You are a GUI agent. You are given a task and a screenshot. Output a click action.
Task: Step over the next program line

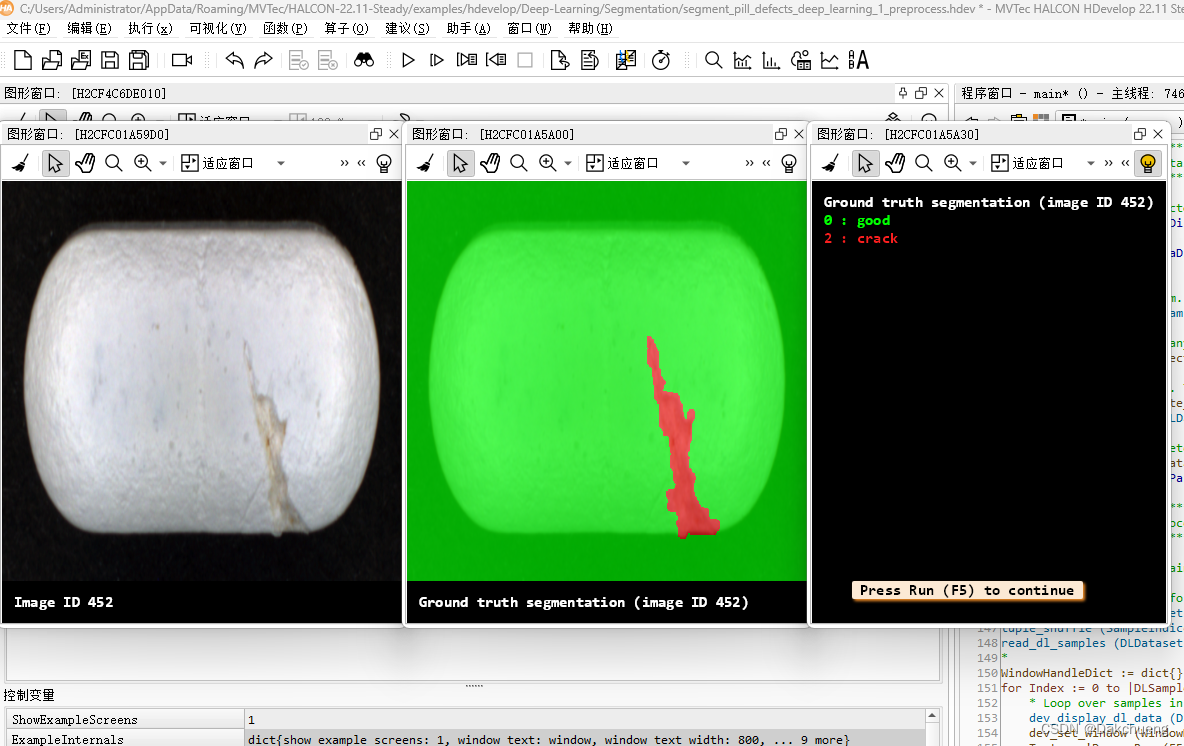(x=467, y=60)
